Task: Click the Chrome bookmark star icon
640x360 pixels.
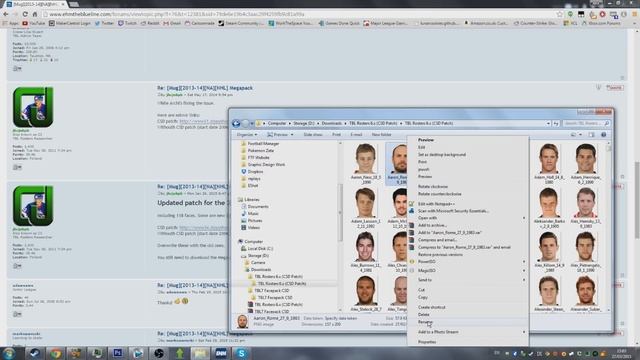Action: pyautogui.click(x=560, y=14)
